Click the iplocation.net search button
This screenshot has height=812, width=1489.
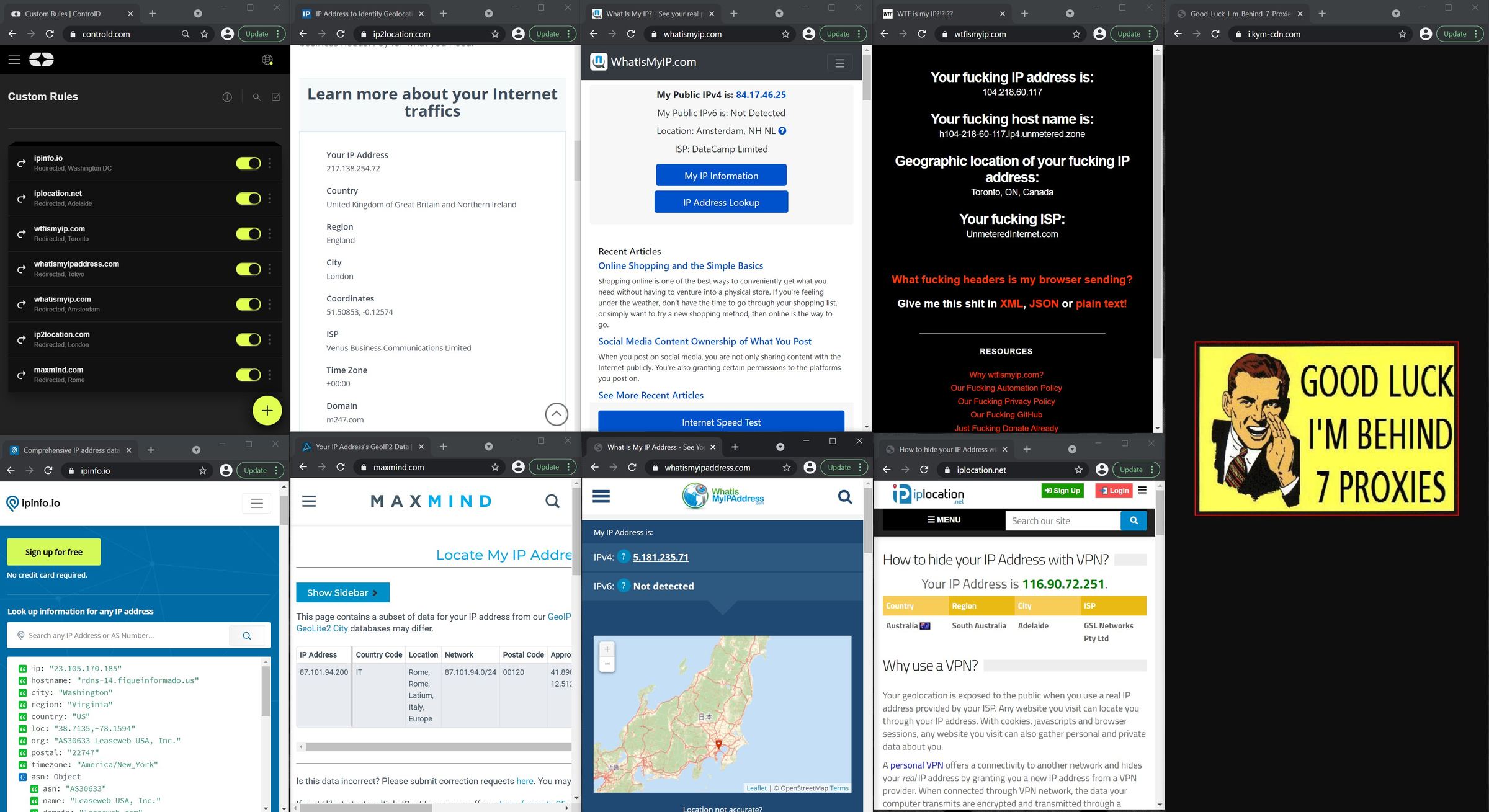point(1134,520)
